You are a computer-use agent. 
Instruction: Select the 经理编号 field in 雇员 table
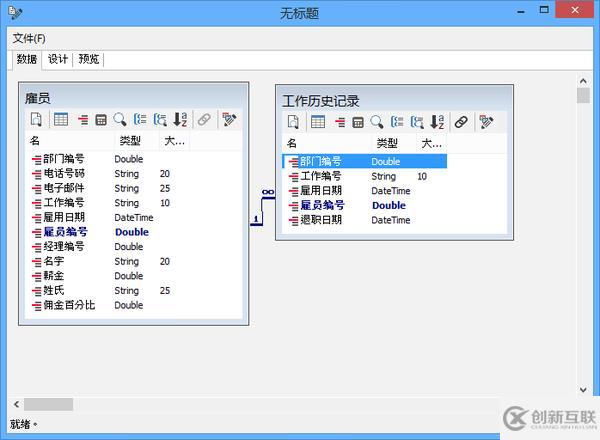pyautogui.click(x=64, y=246)
